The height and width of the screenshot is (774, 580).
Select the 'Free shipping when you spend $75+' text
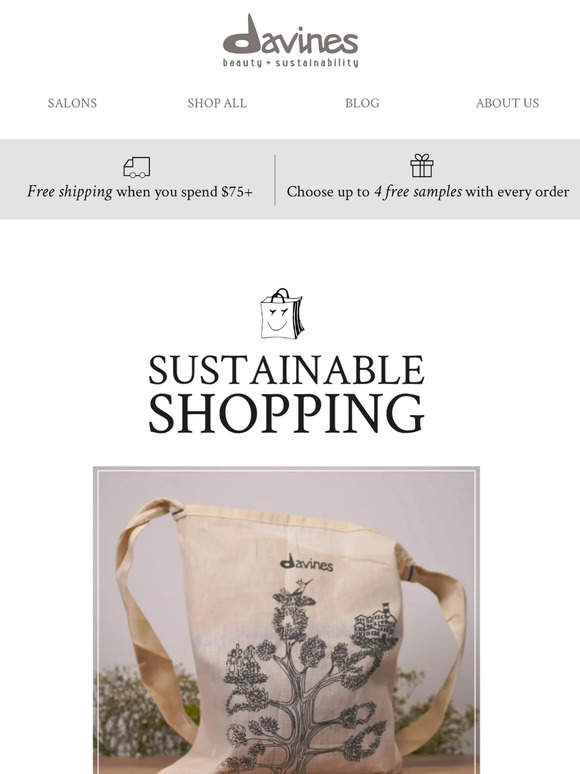(x=140, y=192)
